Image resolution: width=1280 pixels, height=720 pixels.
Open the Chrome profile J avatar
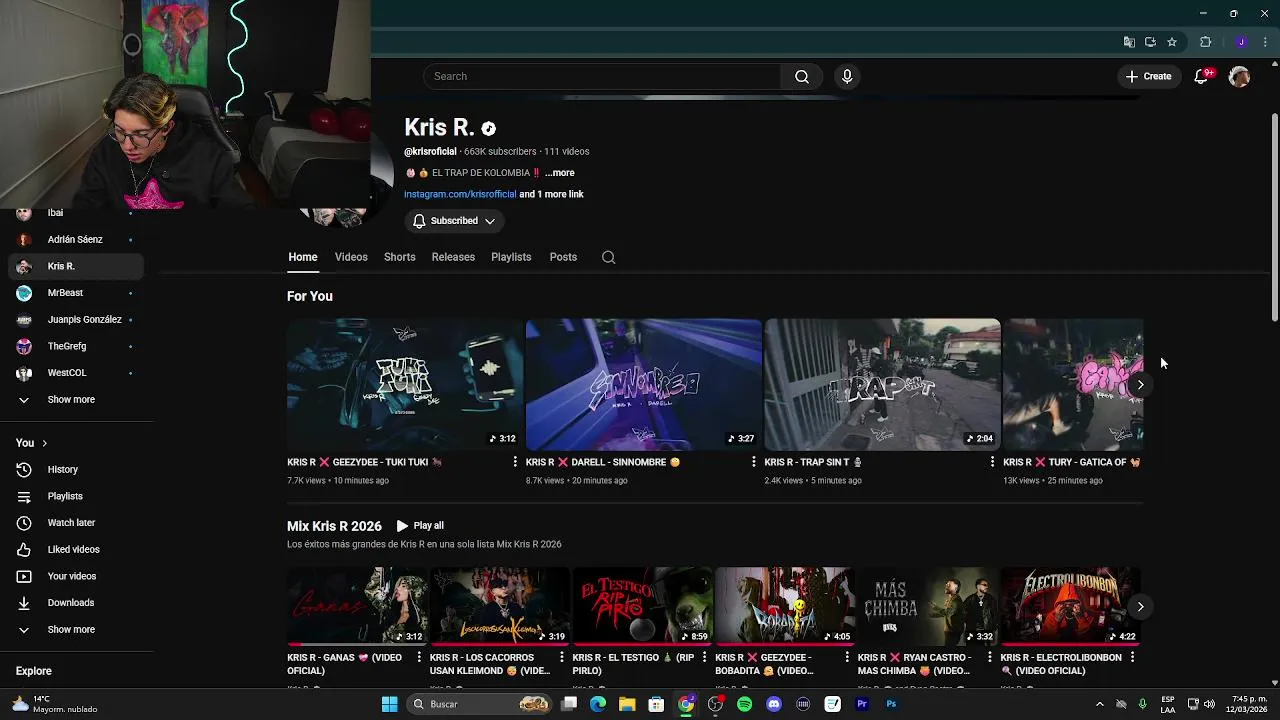click(x=1241, y=42)
